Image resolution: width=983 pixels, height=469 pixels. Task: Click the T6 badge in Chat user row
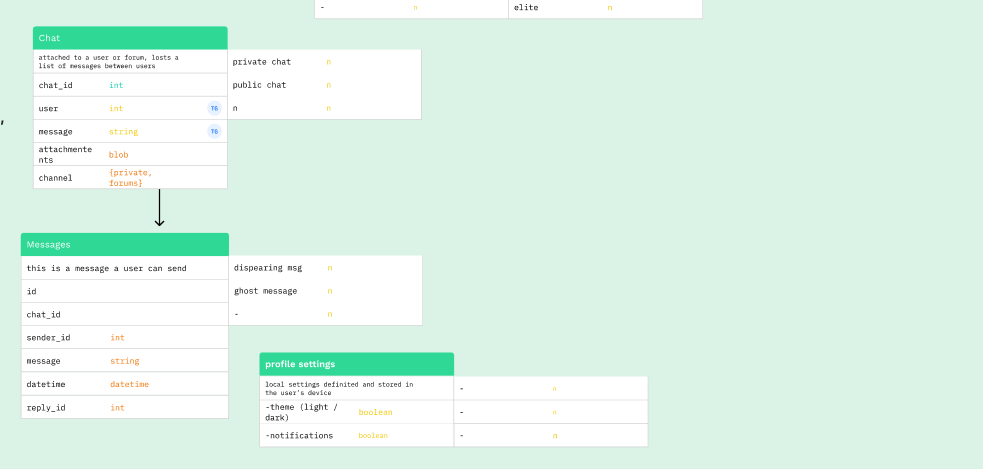click(214, 108)
